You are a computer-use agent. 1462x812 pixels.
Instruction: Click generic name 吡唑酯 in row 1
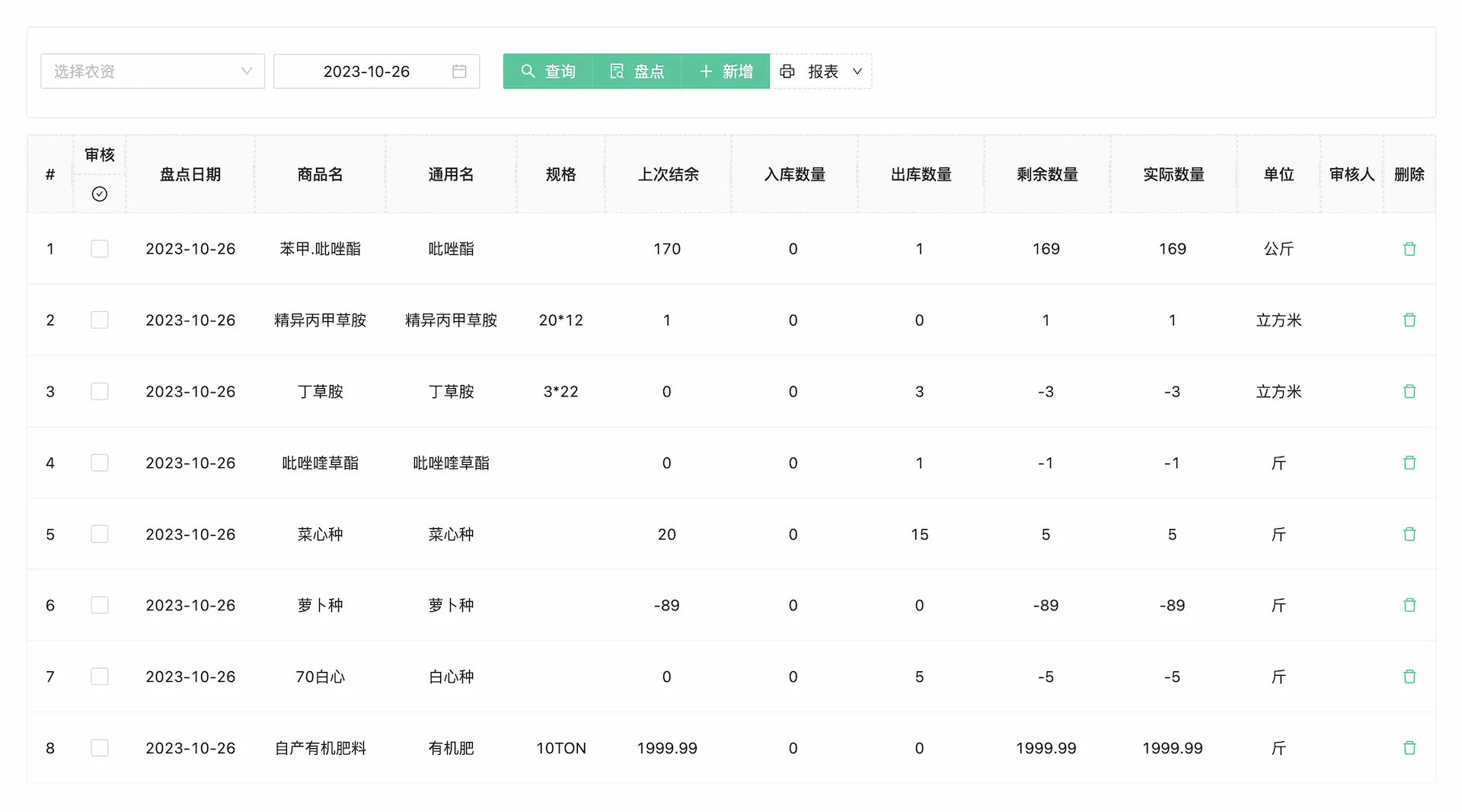[x=451, y=249]
